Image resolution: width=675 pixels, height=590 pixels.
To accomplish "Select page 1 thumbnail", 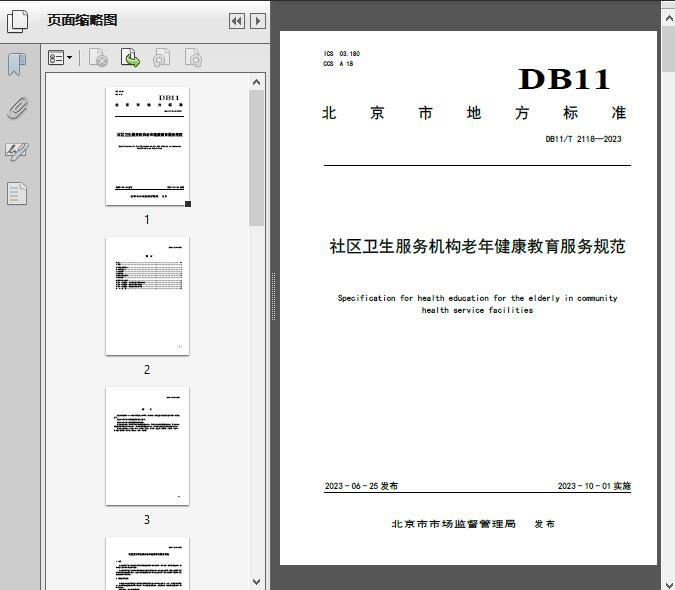I will click(x=147, y=146).
